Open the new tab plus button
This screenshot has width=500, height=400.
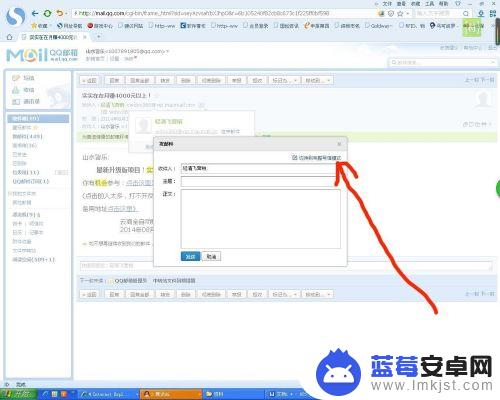pyautogui.click(x=99, y=37)
